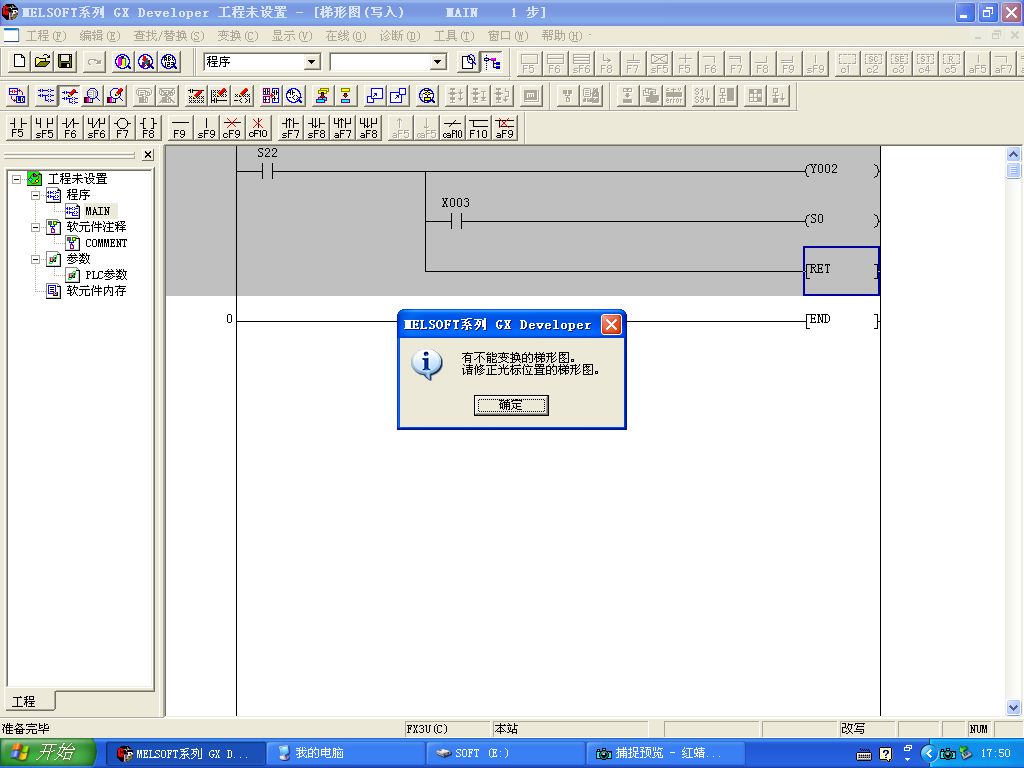
Task: Insert an output coil (F7)
Action: (x=122, y=128)
